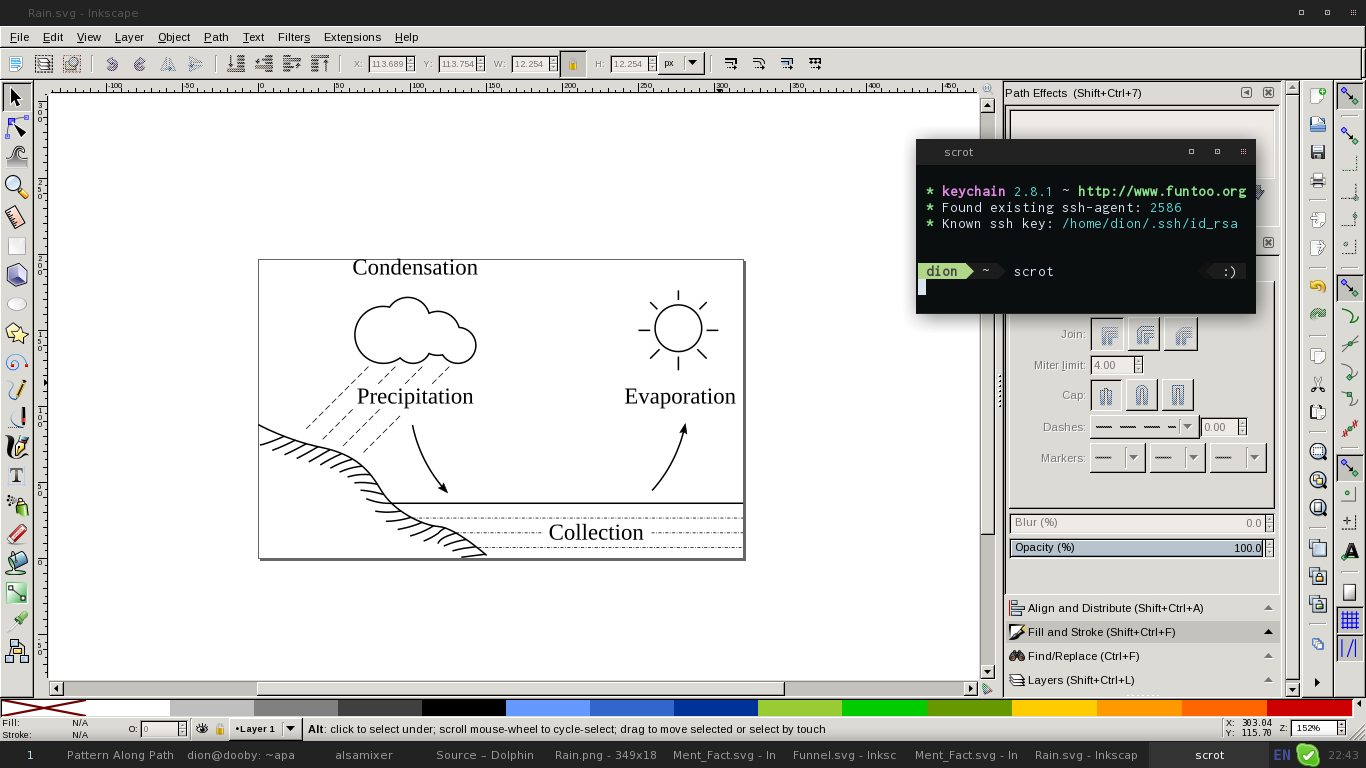The width and height of the screenshot is (1366, 768).
Task: Click the Fill and Stroke panel header
Action: click(1142, 632)
